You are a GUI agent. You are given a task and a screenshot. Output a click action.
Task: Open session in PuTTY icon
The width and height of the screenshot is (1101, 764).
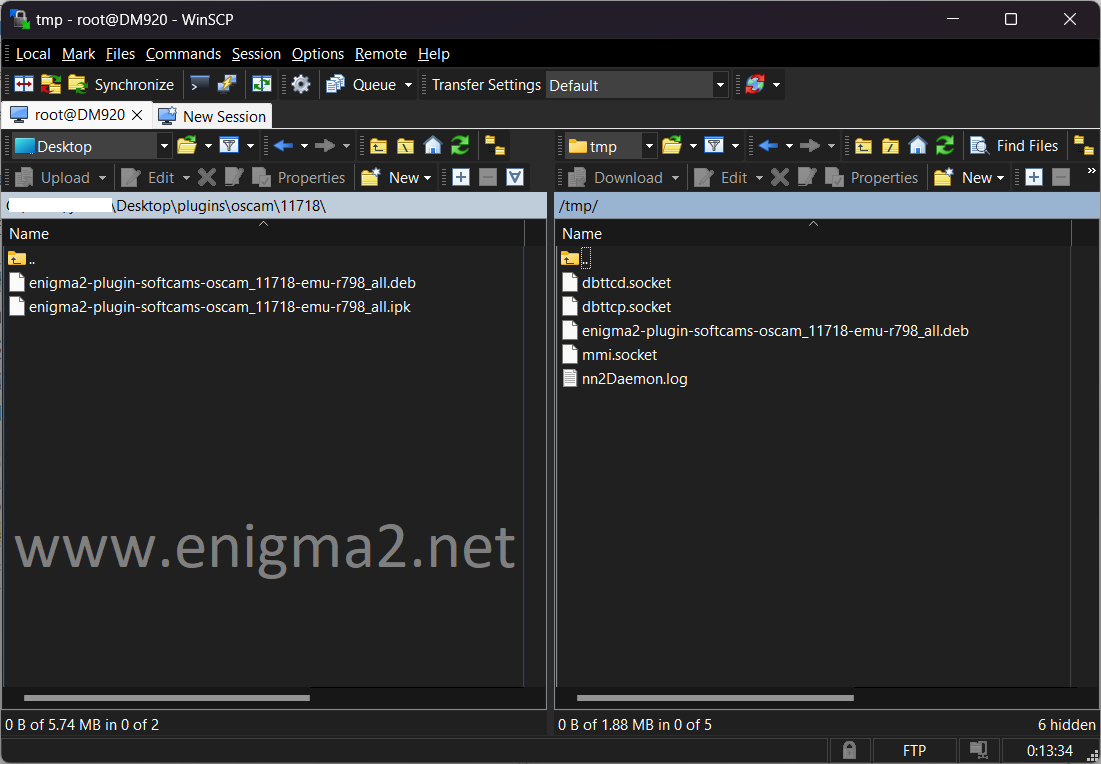point(227,84)
